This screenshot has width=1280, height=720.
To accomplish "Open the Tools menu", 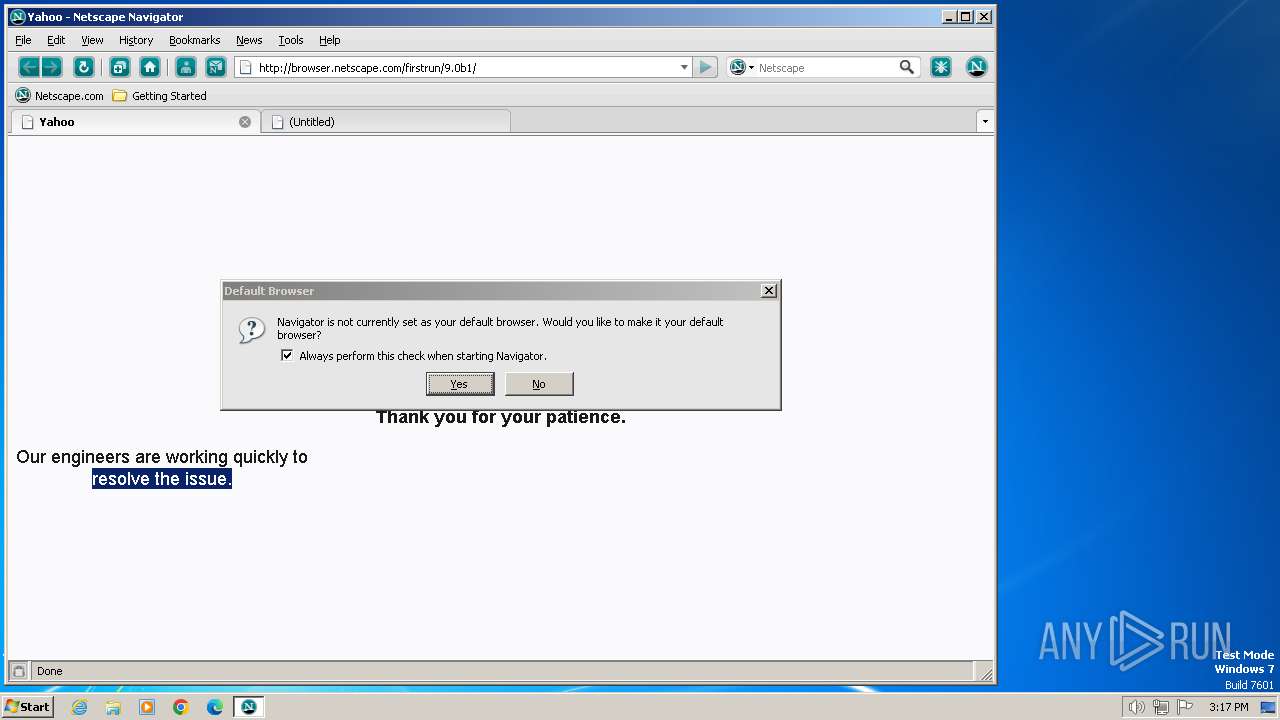I will [x=291, y=40].
